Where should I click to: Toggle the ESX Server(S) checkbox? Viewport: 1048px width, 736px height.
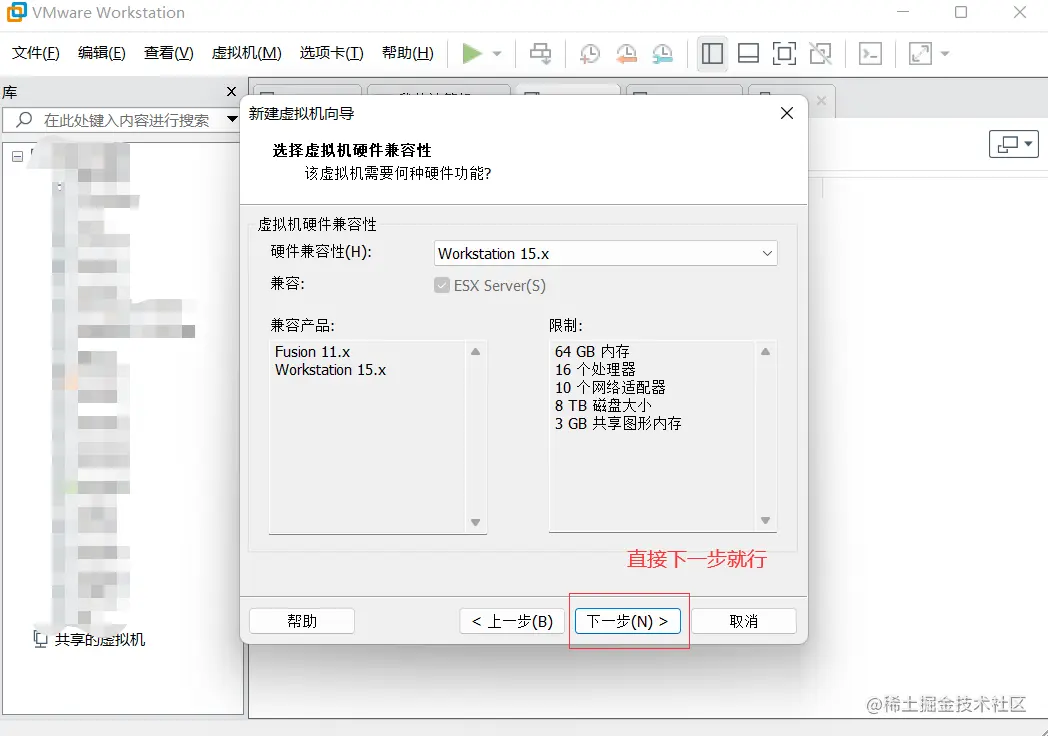[x=442, y=285]
